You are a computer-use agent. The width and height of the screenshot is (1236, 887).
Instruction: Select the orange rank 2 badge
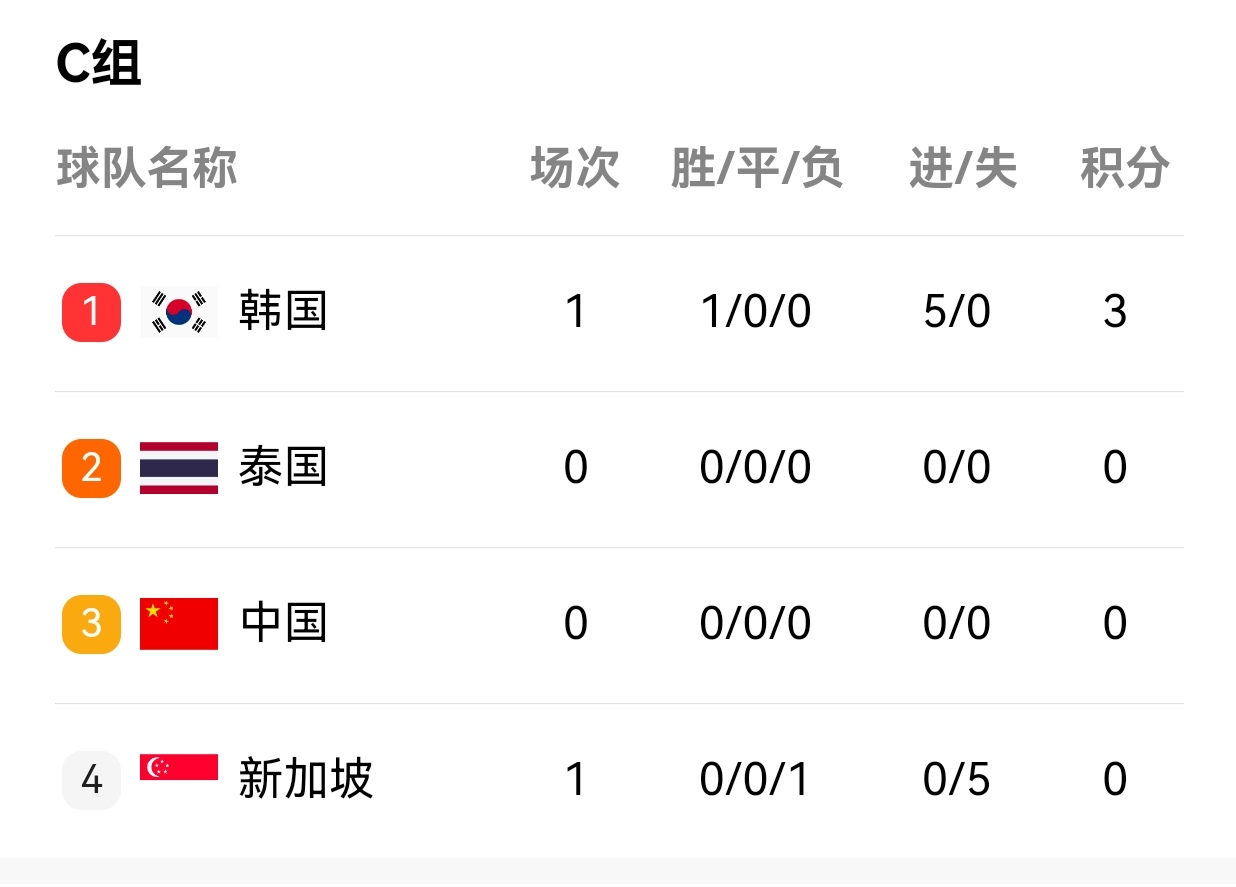[91, 468]
